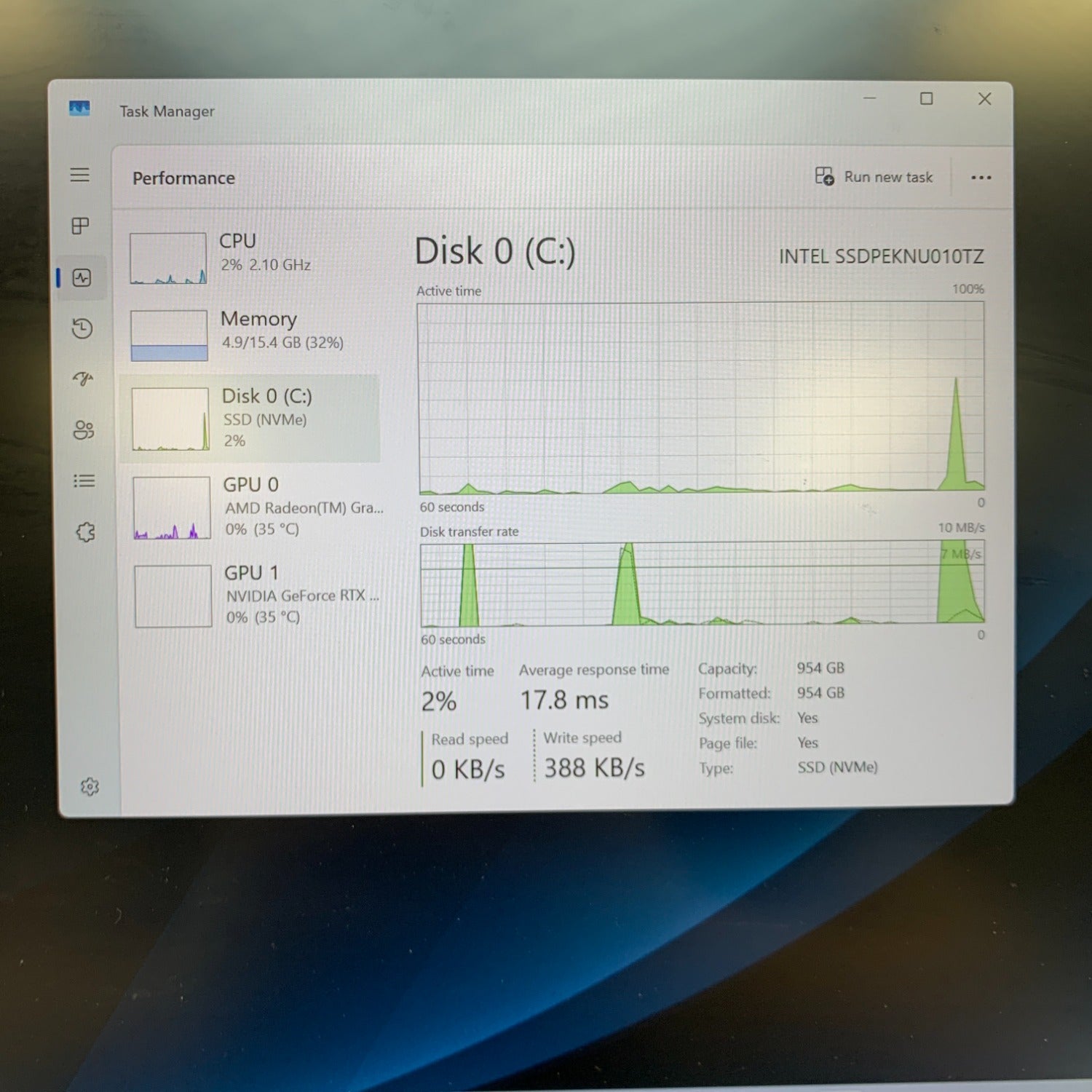Click the Task Manager title bar icon
This screenshot has height=1092, width=1092.
(x=79, y=108)
